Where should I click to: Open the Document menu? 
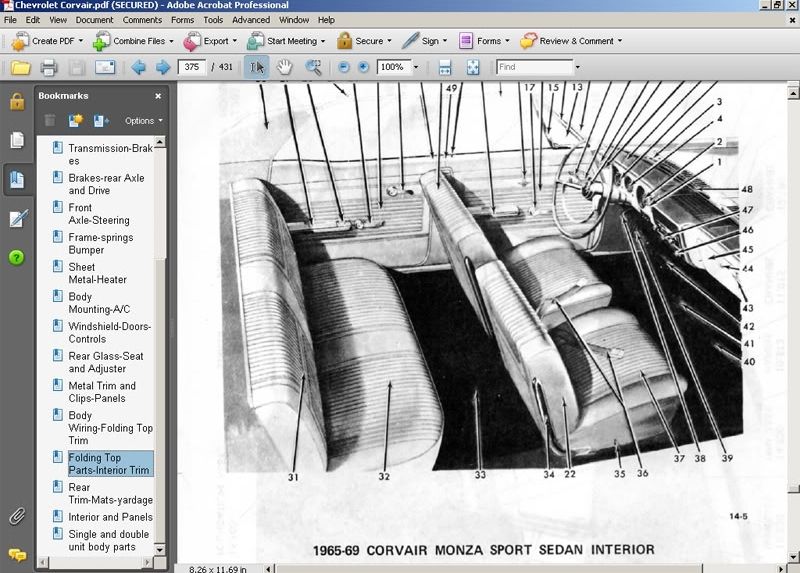[x=94, y=20]
